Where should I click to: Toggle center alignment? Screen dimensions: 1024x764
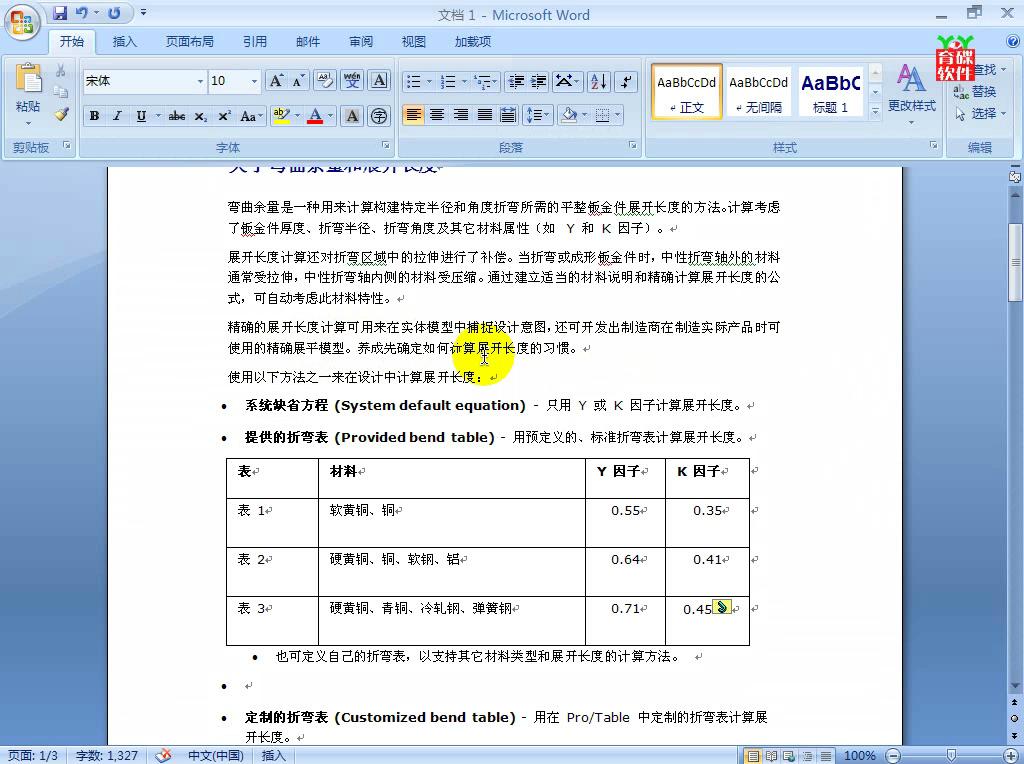(x=437, y=116)
